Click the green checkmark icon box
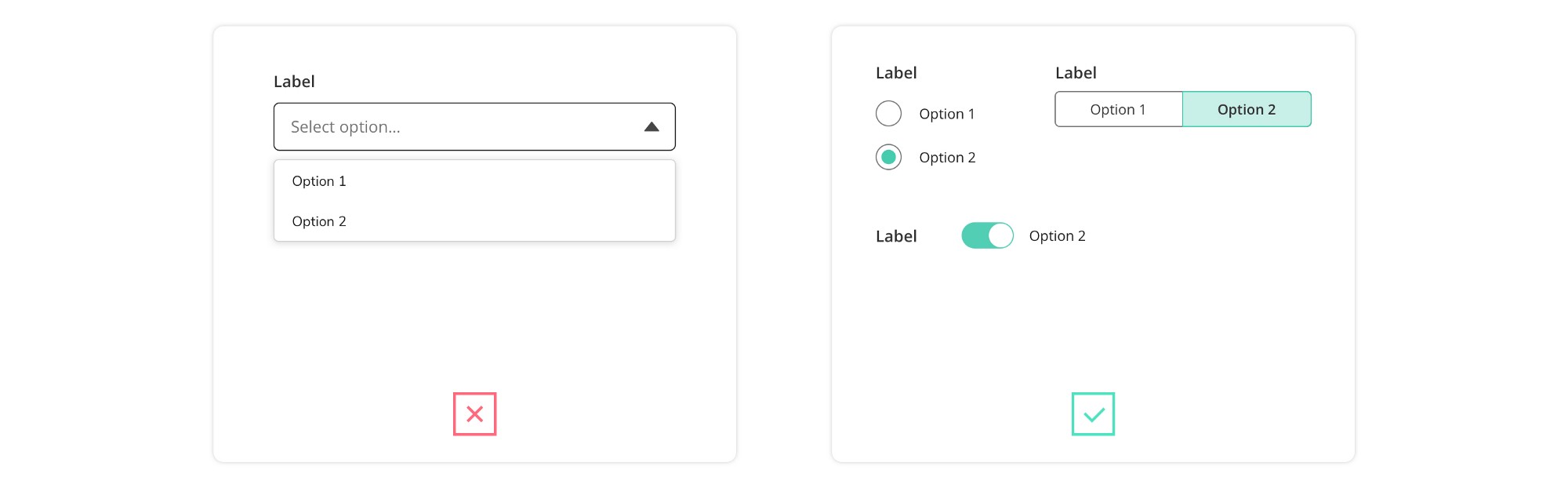This screenshot has width=1568, height=488. [1093, 413]
